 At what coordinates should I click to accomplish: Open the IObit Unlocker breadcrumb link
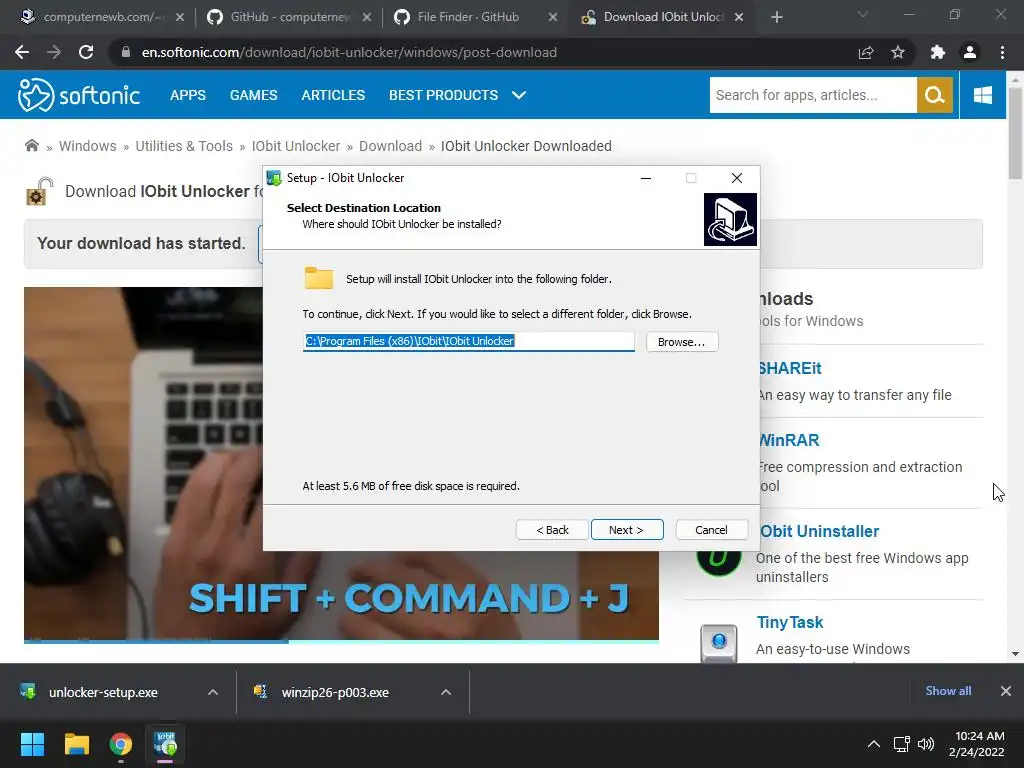point(296,146)
